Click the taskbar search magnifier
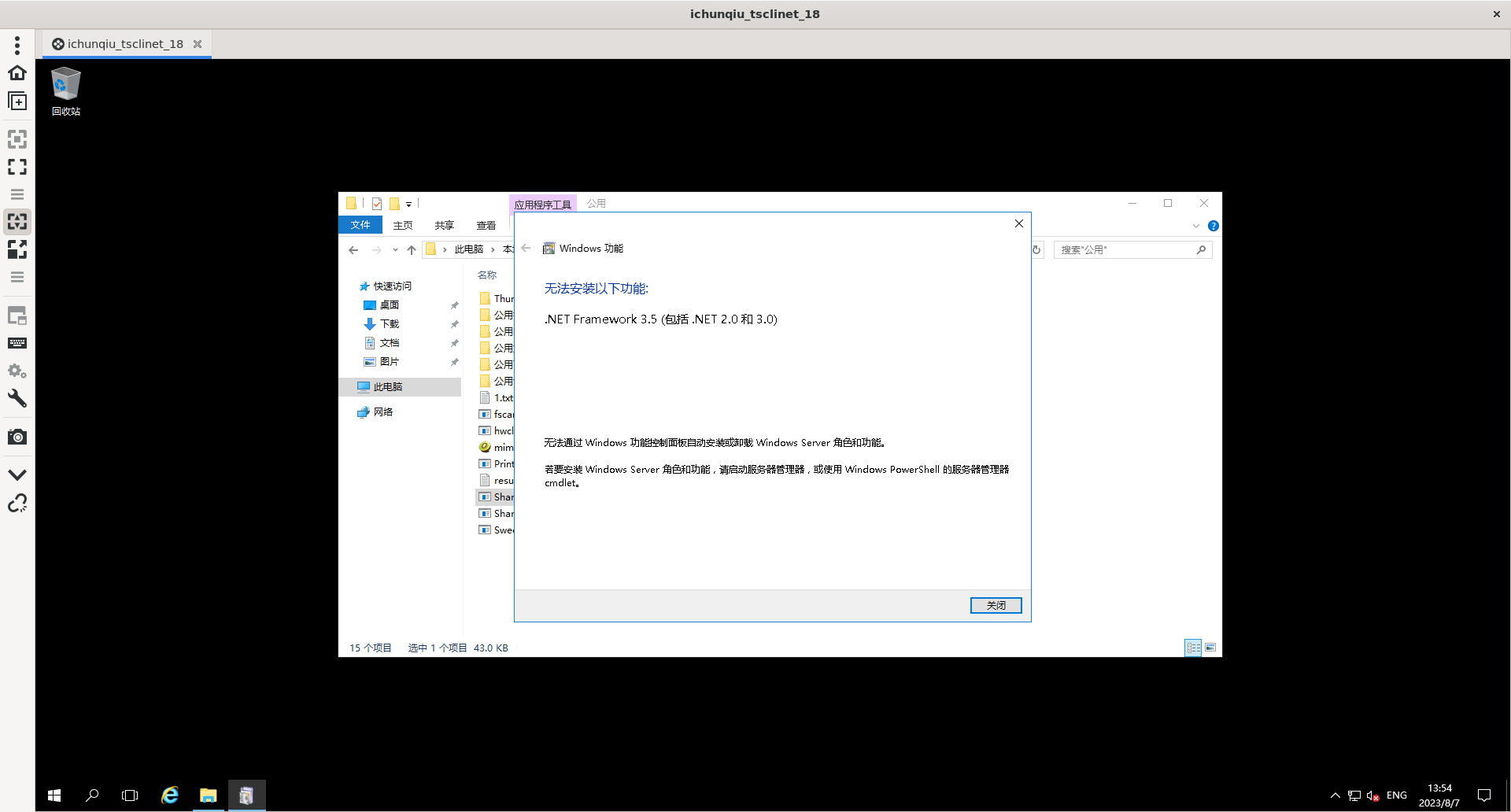This screenshot has height=812, width=1511. point(92,795)
